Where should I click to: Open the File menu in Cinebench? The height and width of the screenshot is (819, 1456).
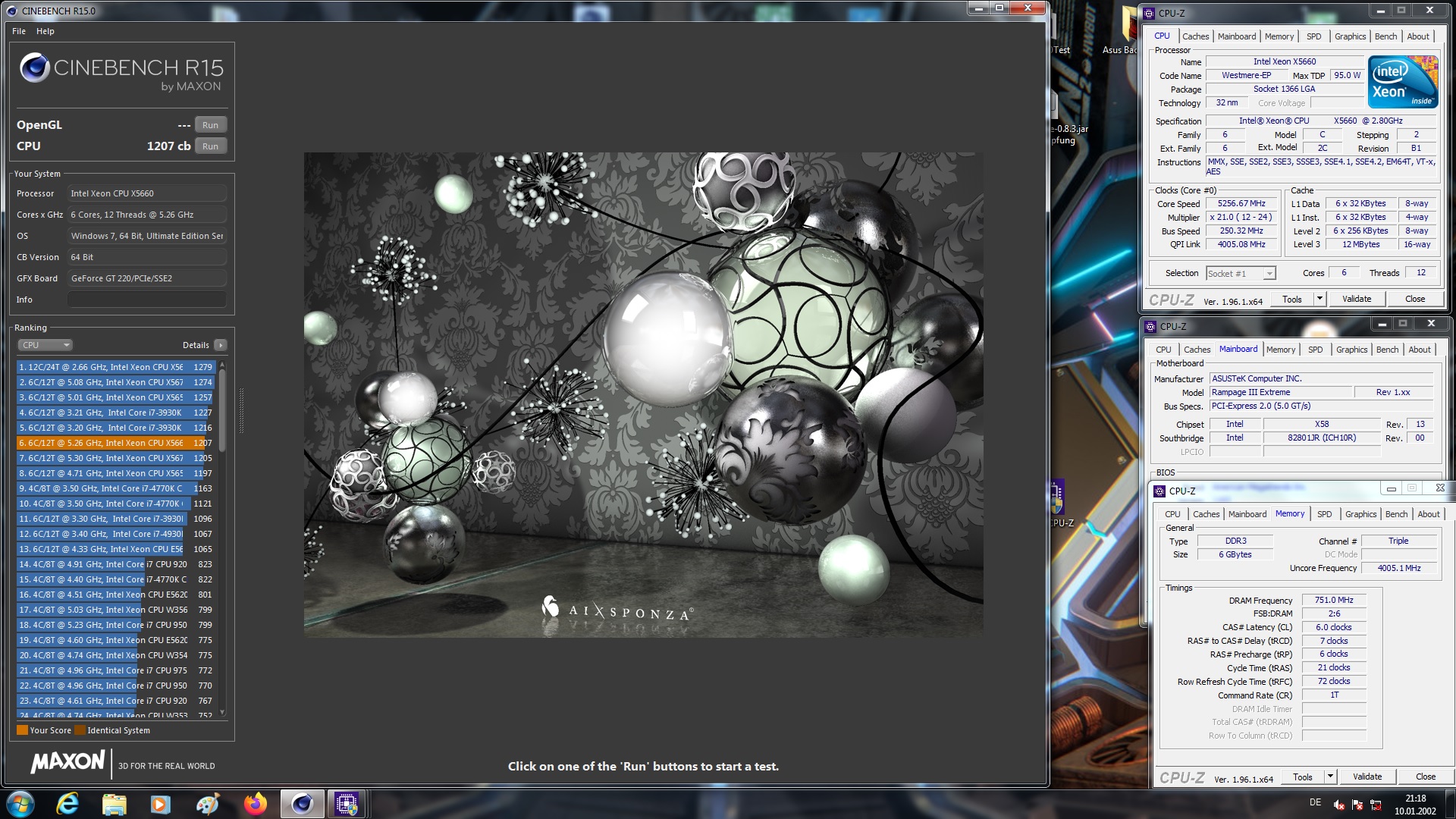(x=19, y=31)
